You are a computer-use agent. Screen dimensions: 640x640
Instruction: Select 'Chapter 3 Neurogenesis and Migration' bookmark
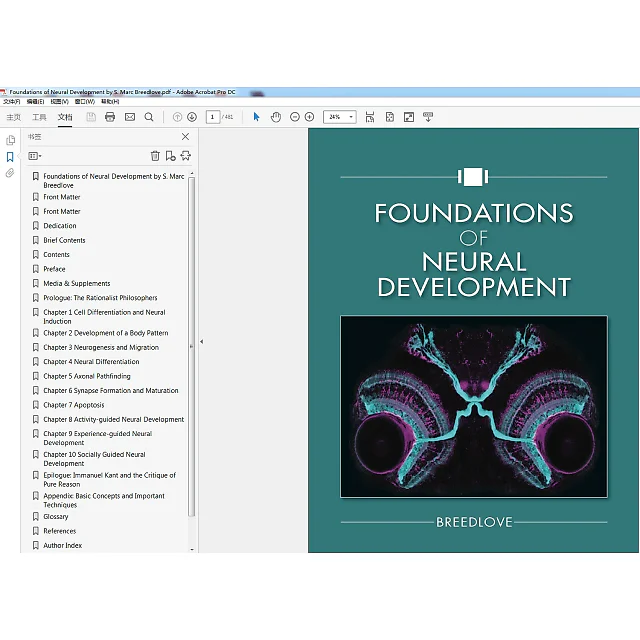[x=101, y=347]
